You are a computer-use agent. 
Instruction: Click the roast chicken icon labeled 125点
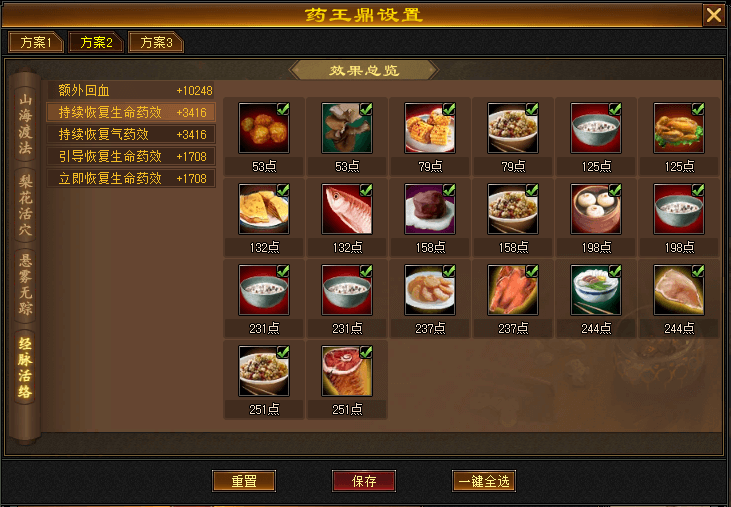point(679,128)
